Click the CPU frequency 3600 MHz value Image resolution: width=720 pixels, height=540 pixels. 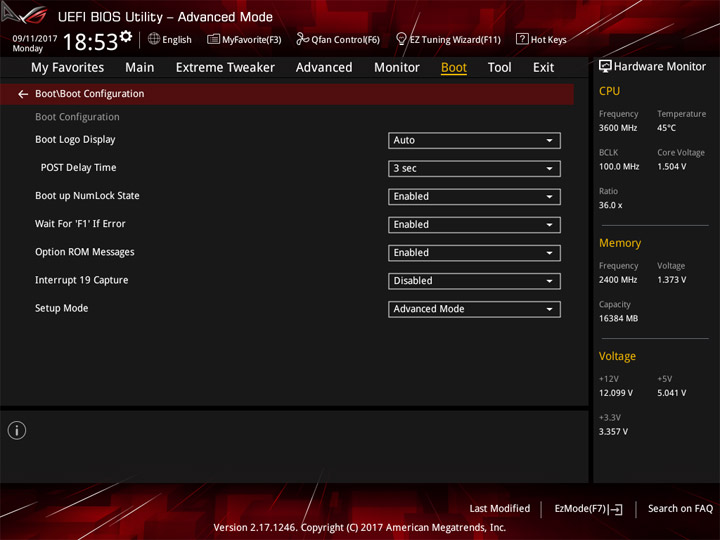(x=618, y=128)
